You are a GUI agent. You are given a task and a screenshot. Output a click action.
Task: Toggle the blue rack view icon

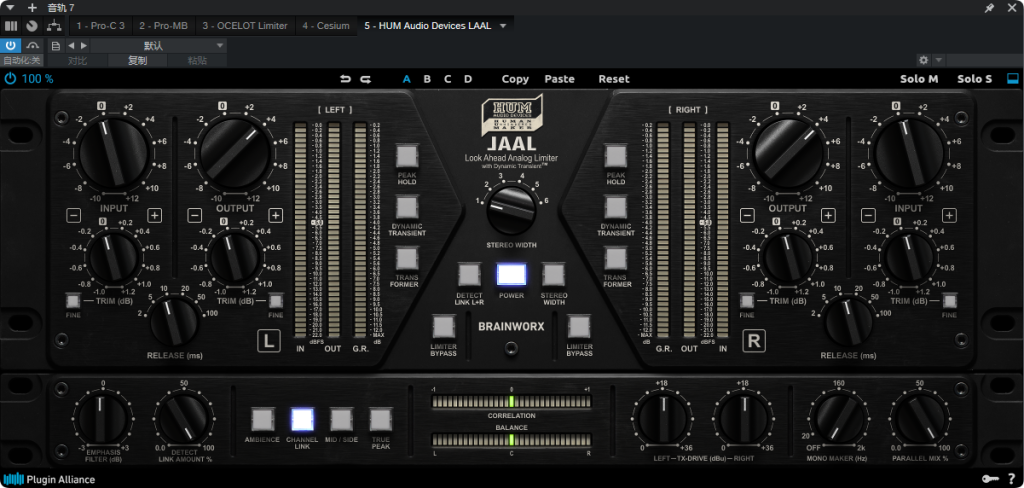pos(1013,79)
